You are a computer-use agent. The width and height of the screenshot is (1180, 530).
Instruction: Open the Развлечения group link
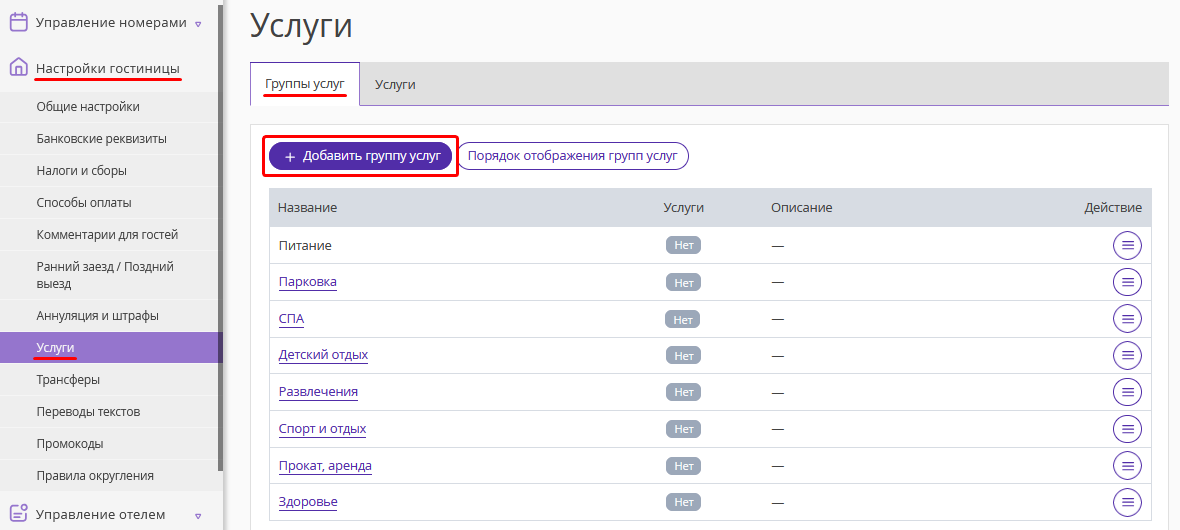318,391
